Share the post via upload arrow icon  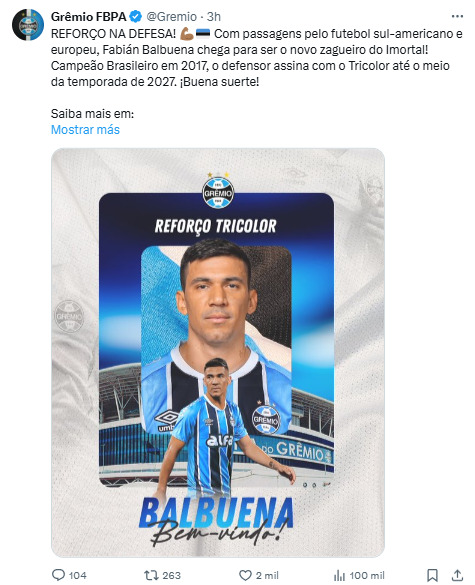click(458, 575)
